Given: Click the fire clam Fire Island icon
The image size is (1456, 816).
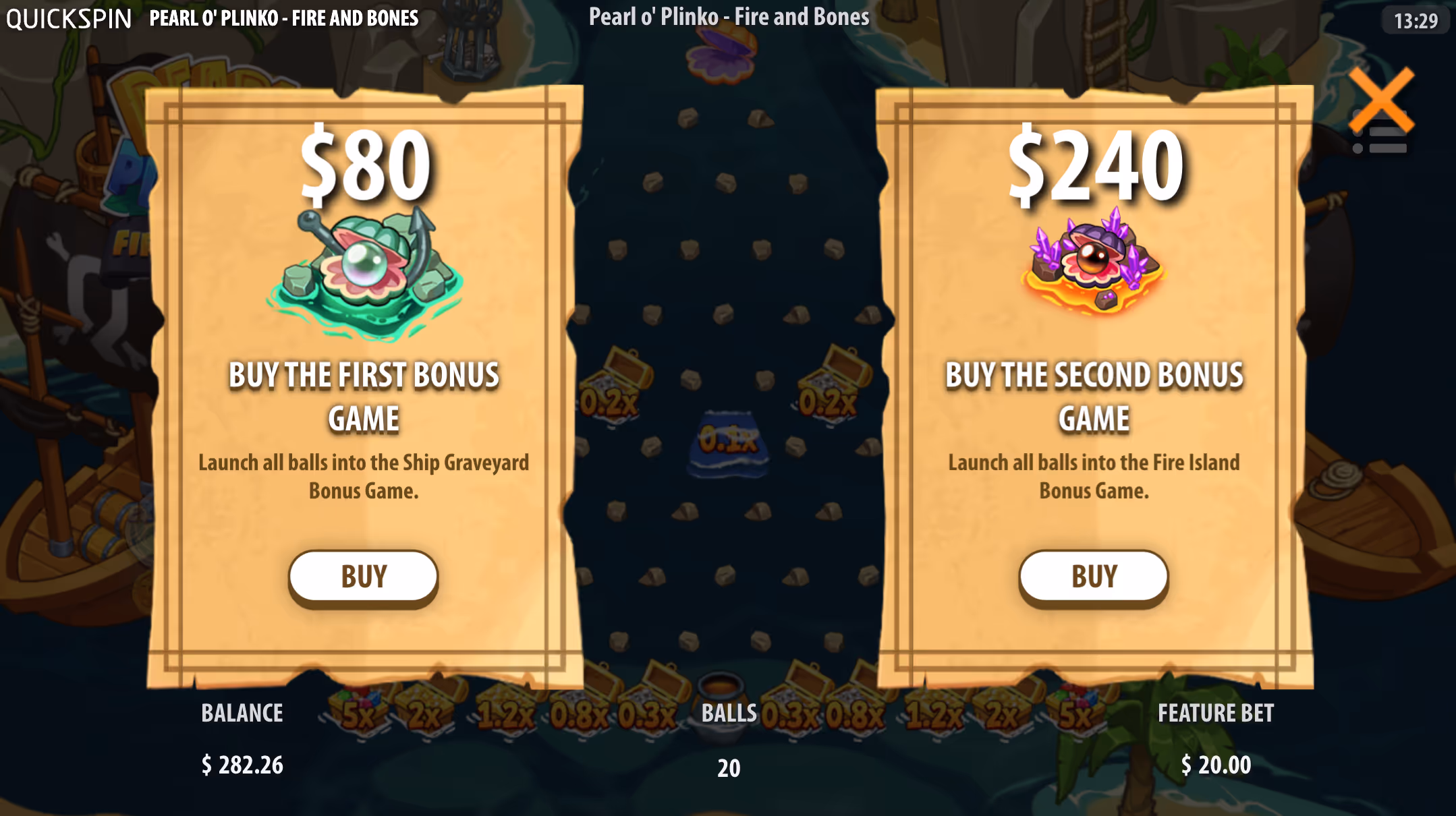Looking at the screenshot, I should 1094,262.
